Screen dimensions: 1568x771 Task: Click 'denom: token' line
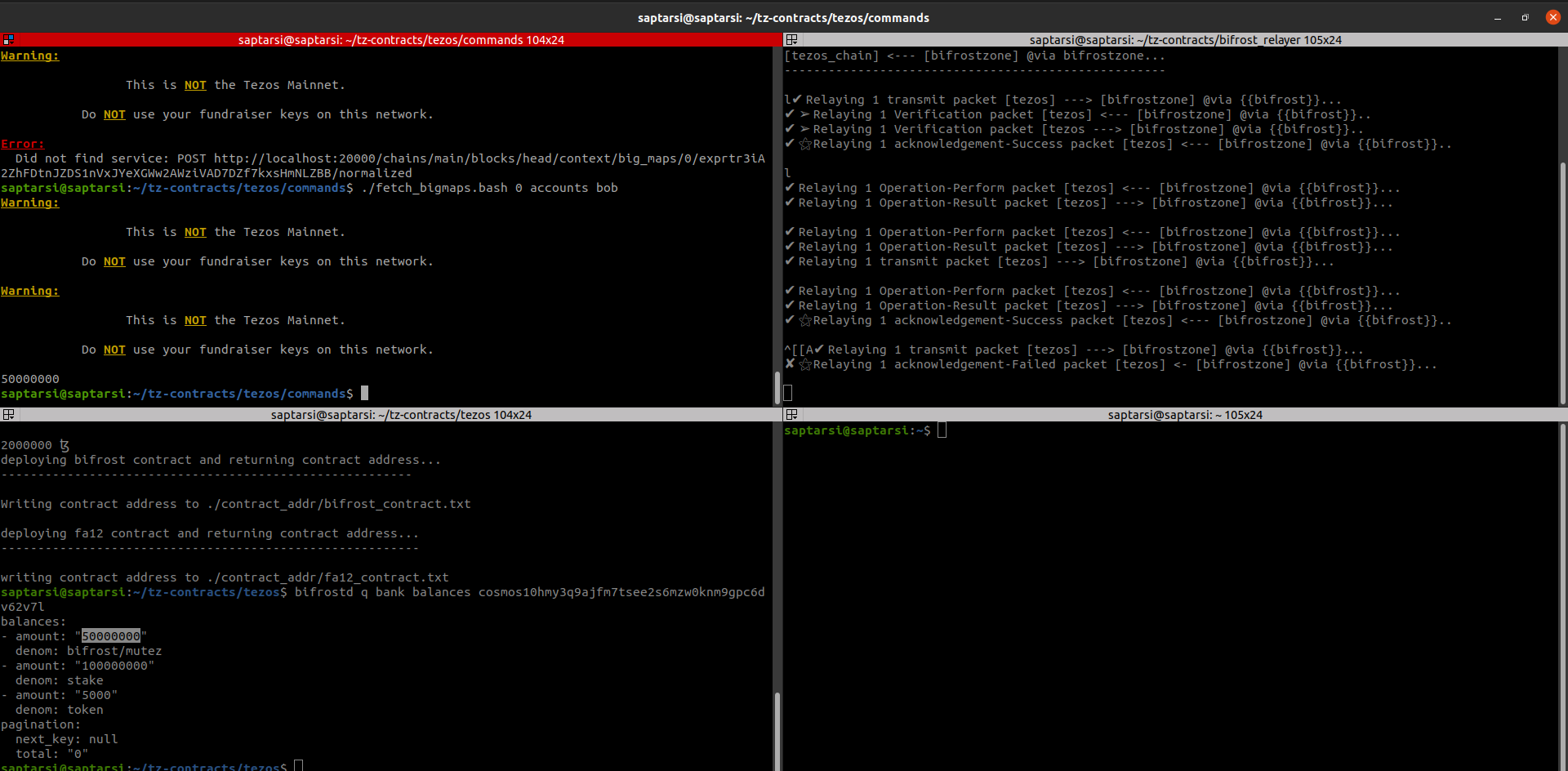click(59, 710)
